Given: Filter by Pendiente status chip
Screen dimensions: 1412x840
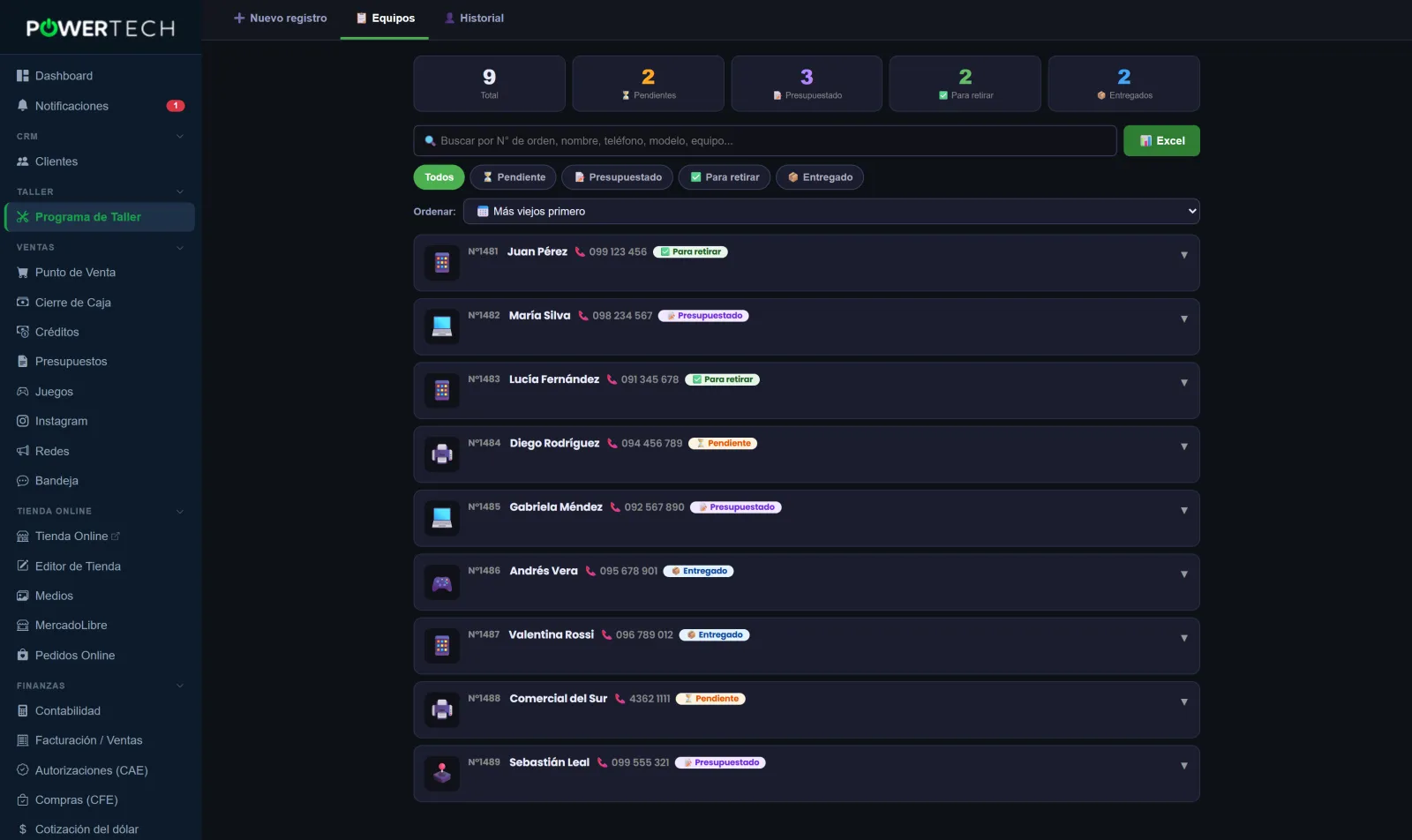Looking at the screenshot, I should coord(514,177).
